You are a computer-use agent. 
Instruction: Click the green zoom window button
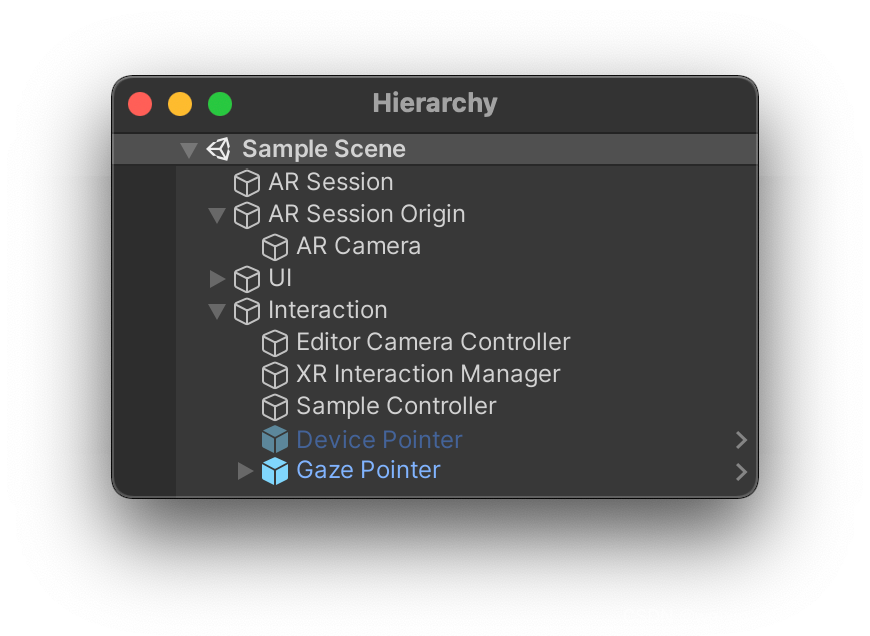(x=220, y=104)
